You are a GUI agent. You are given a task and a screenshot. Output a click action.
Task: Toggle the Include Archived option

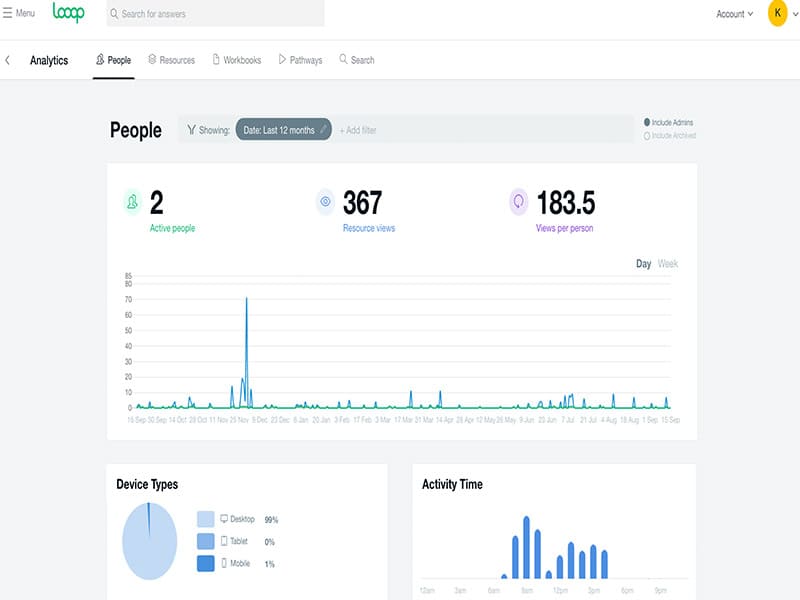(647, 135)
